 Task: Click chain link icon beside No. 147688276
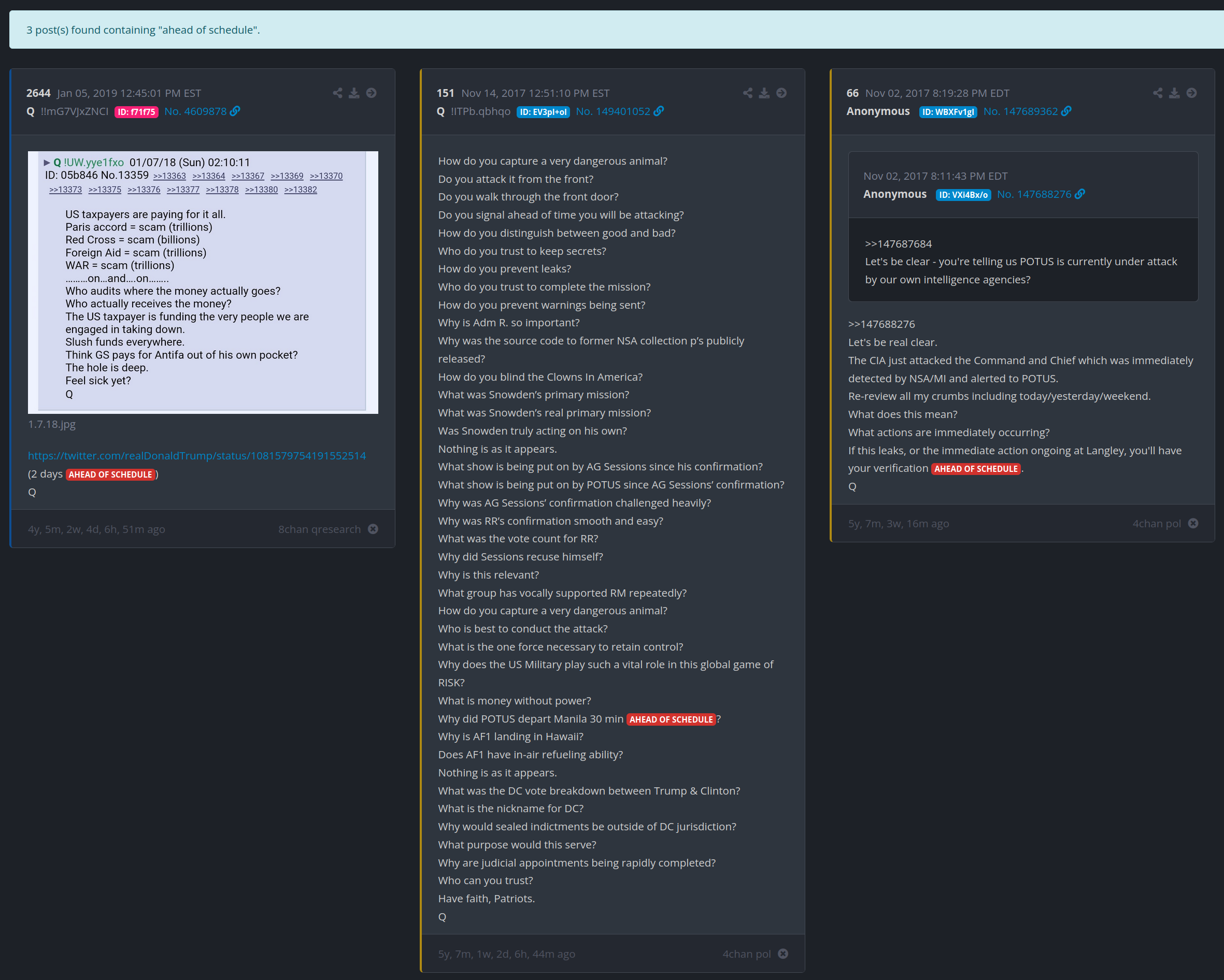pos(1080,194)
